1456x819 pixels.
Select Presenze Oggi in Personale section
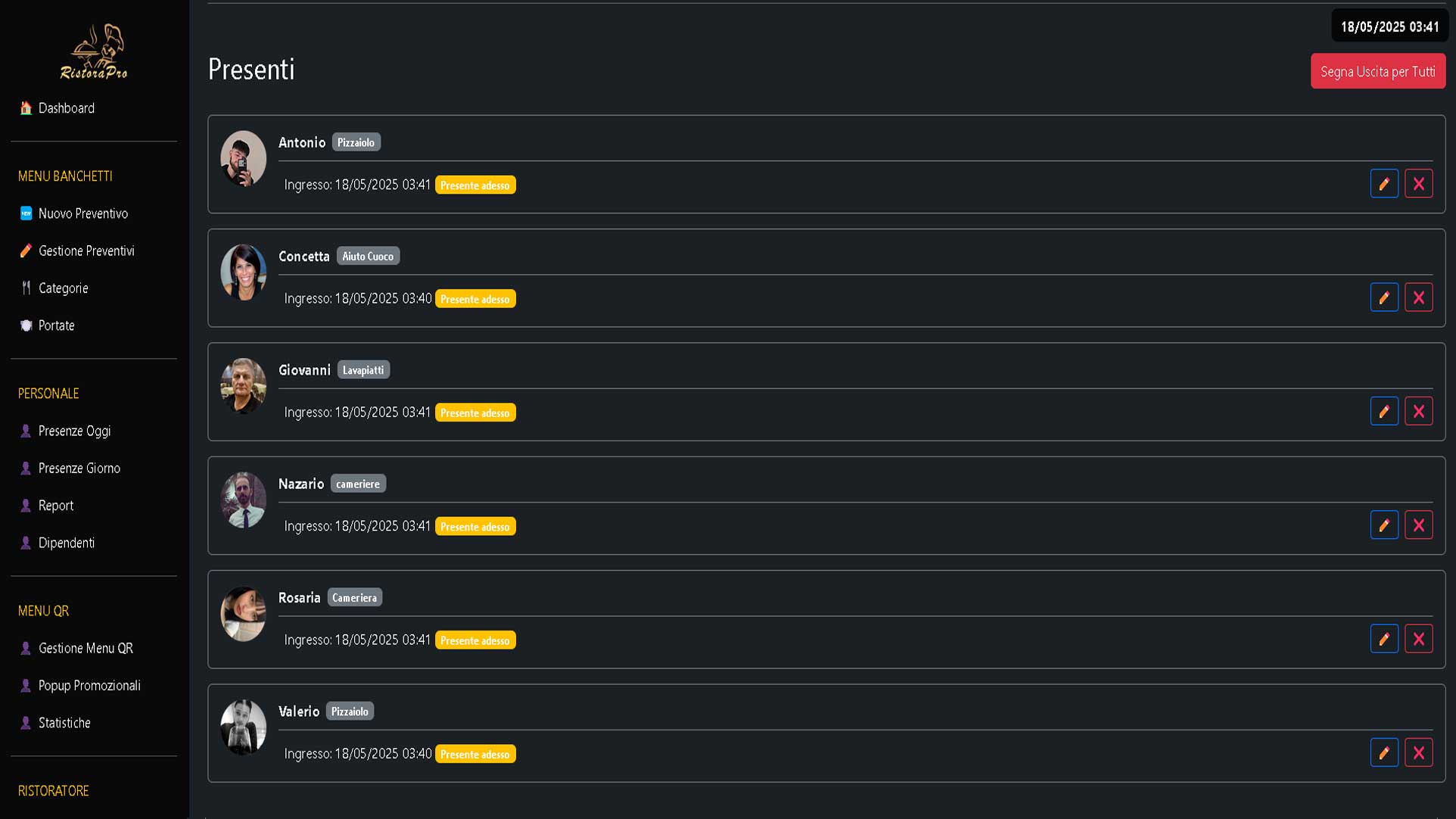(74, 431)
